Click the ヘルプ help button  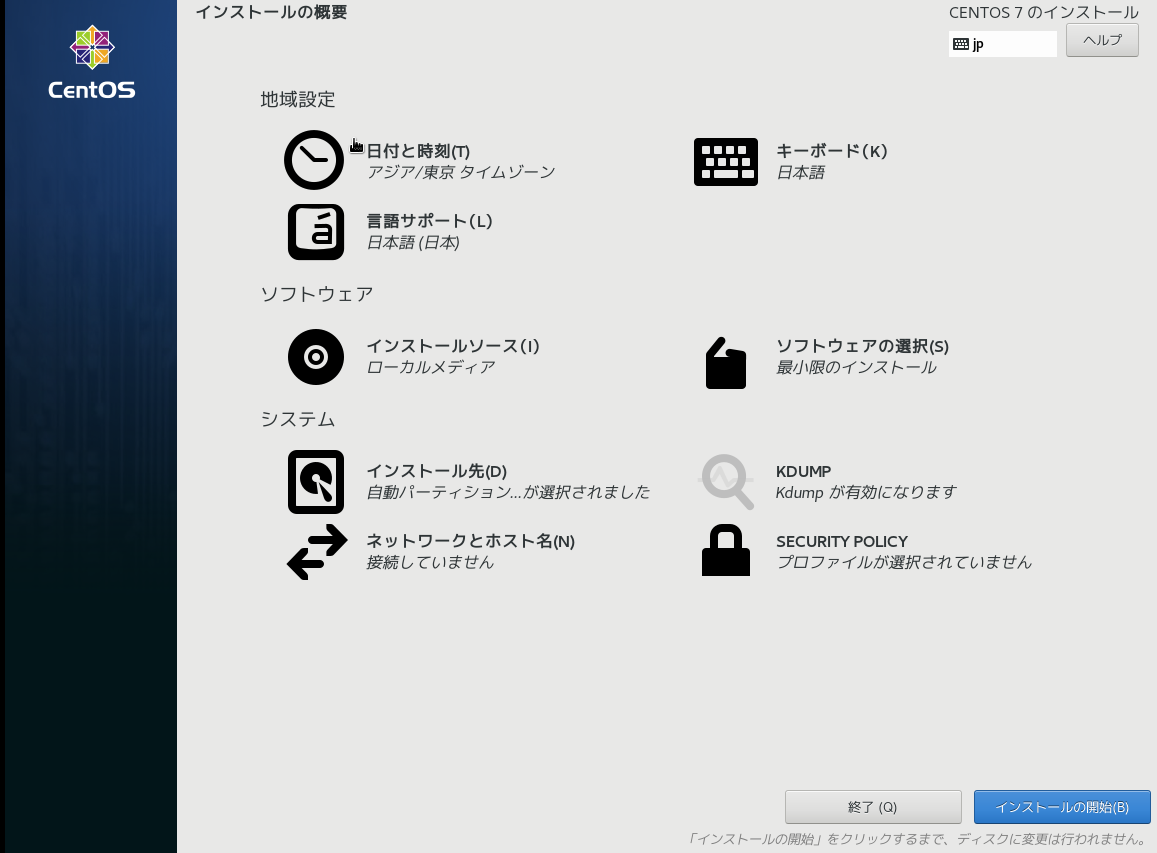[1102, 41]
